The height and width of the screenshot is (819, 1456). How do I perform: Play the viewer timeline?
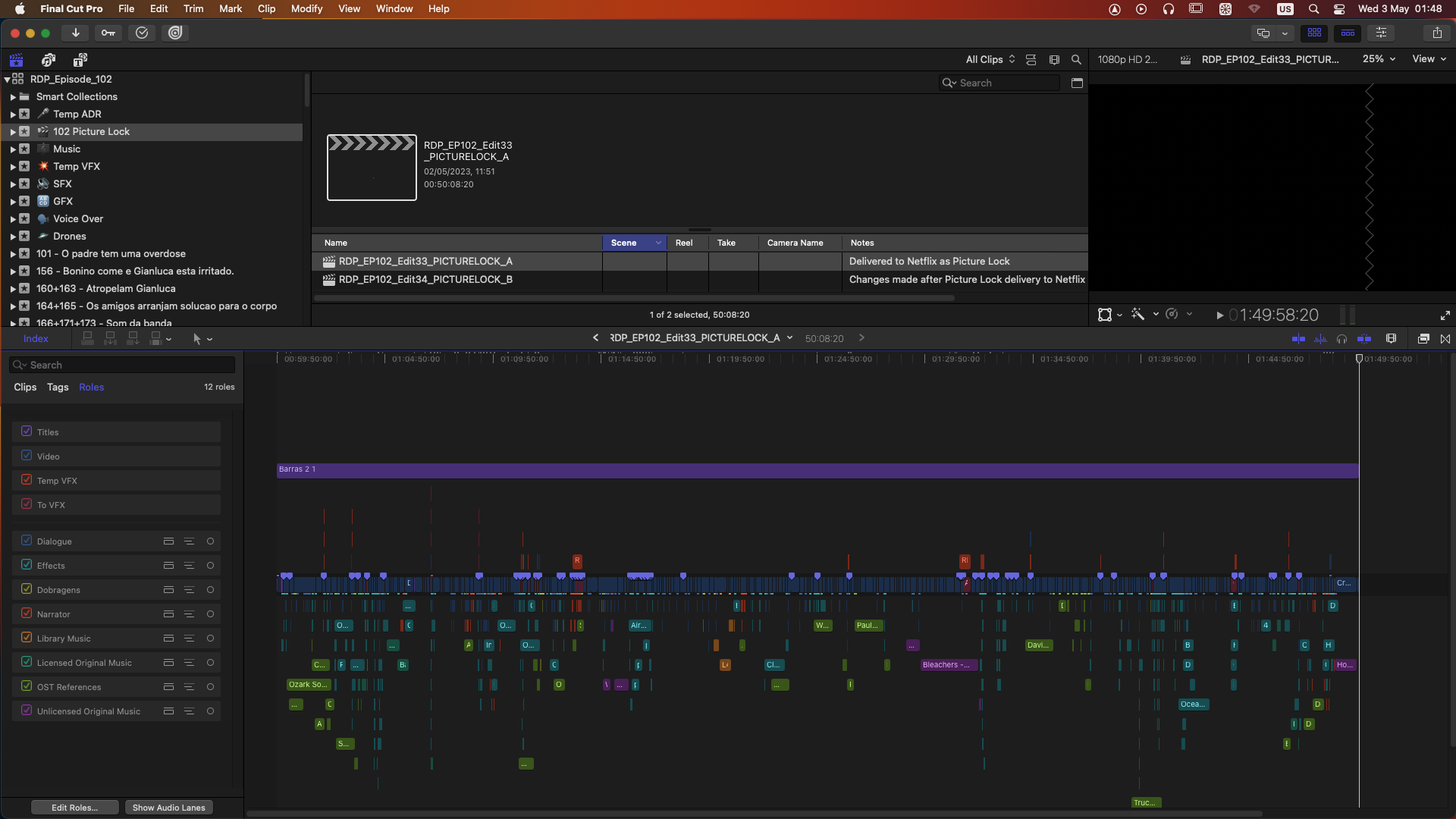[1219, 315]
